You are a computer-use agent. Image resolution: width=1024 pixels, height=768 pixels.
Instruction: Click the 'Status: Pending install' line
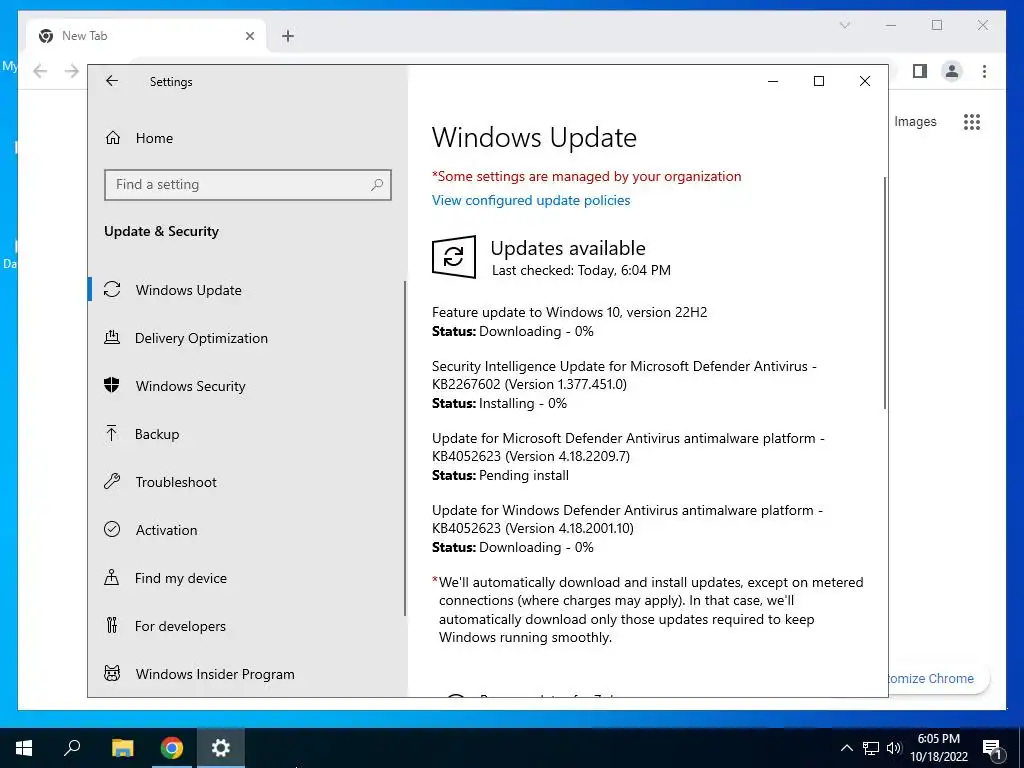[500, 475]
